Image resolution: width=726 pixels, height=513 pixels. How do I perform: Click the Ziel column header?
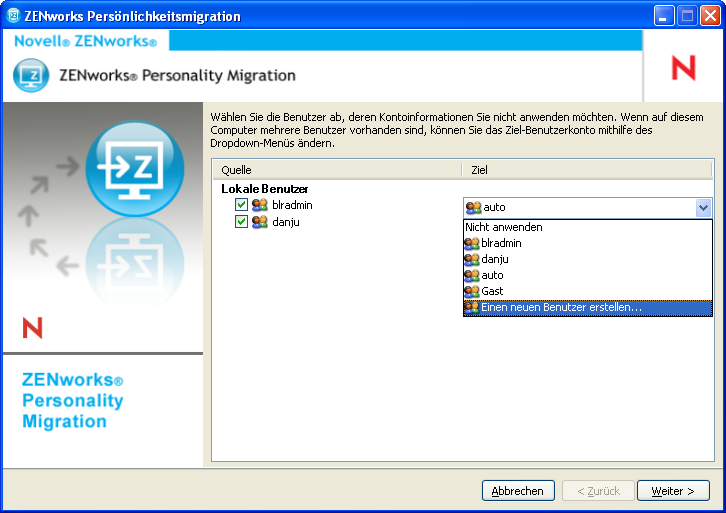[x=587, y=170]
